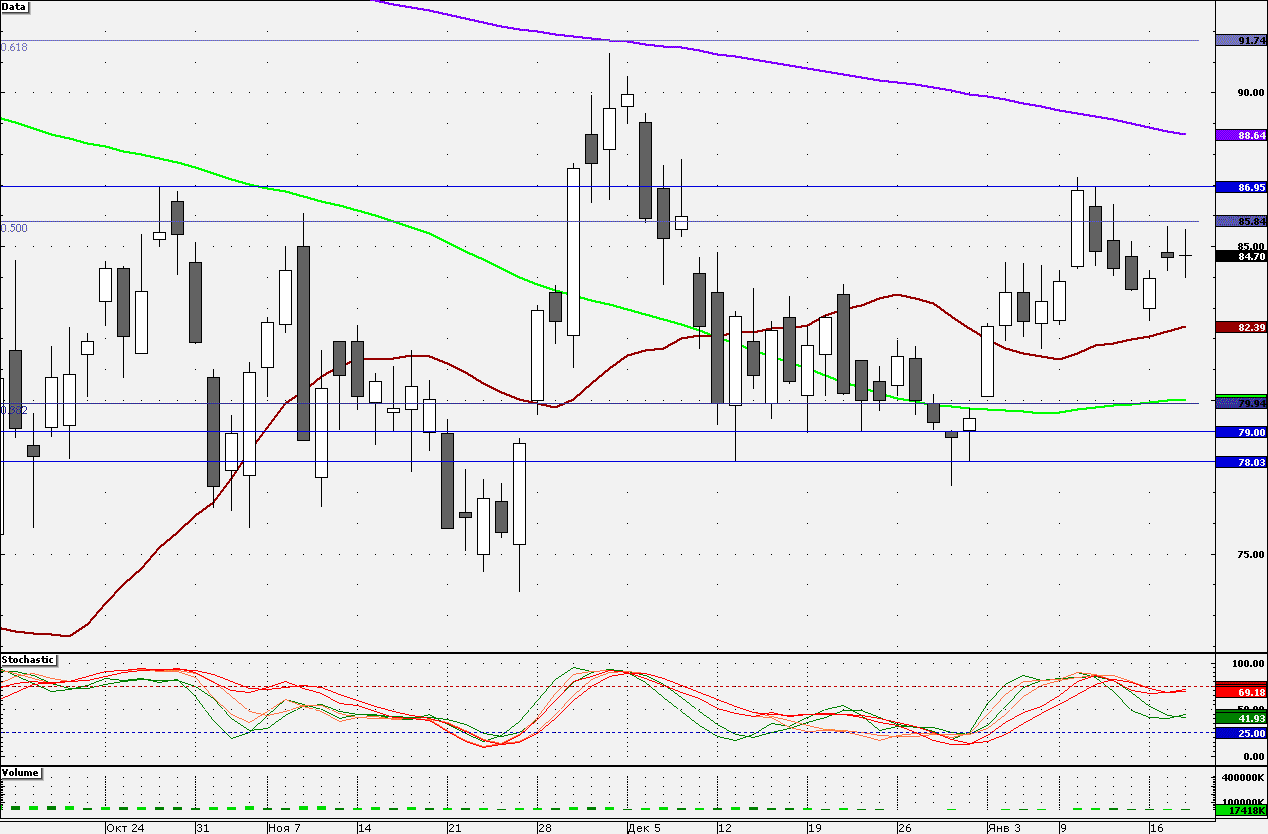The height and width of the screenshot is (834, 1268).
Task: Select the red 69.18 stochastic value tag
Action: 1239,692
